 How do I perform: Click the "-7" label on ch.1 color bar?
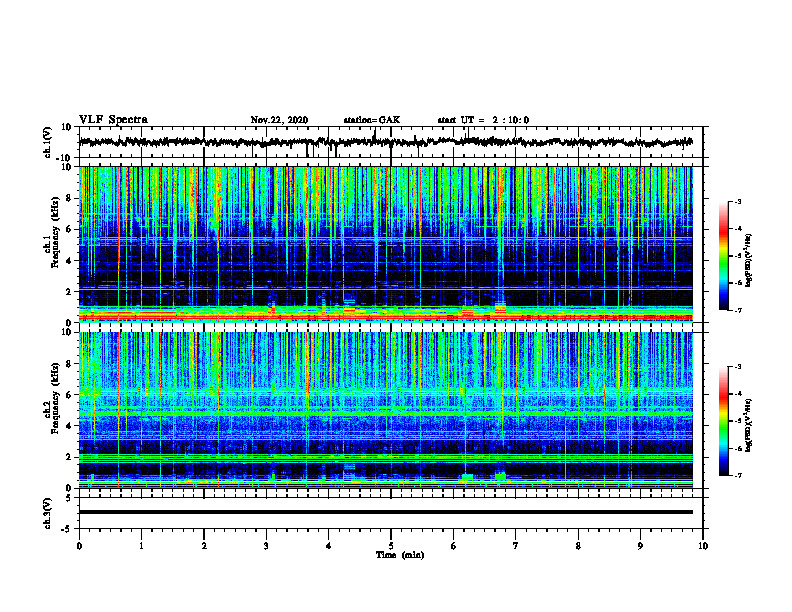coord(737,310)
